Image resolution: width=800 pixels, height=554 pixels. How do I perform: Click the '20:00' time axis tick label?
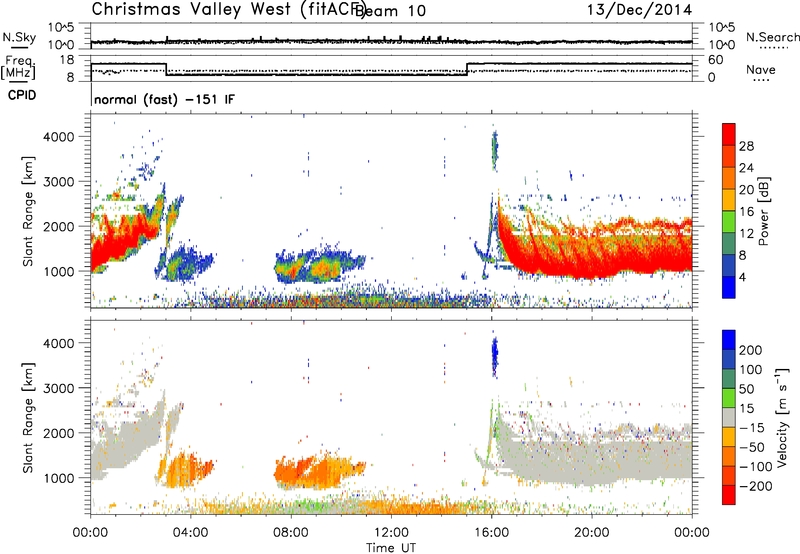tap(592, 533)
